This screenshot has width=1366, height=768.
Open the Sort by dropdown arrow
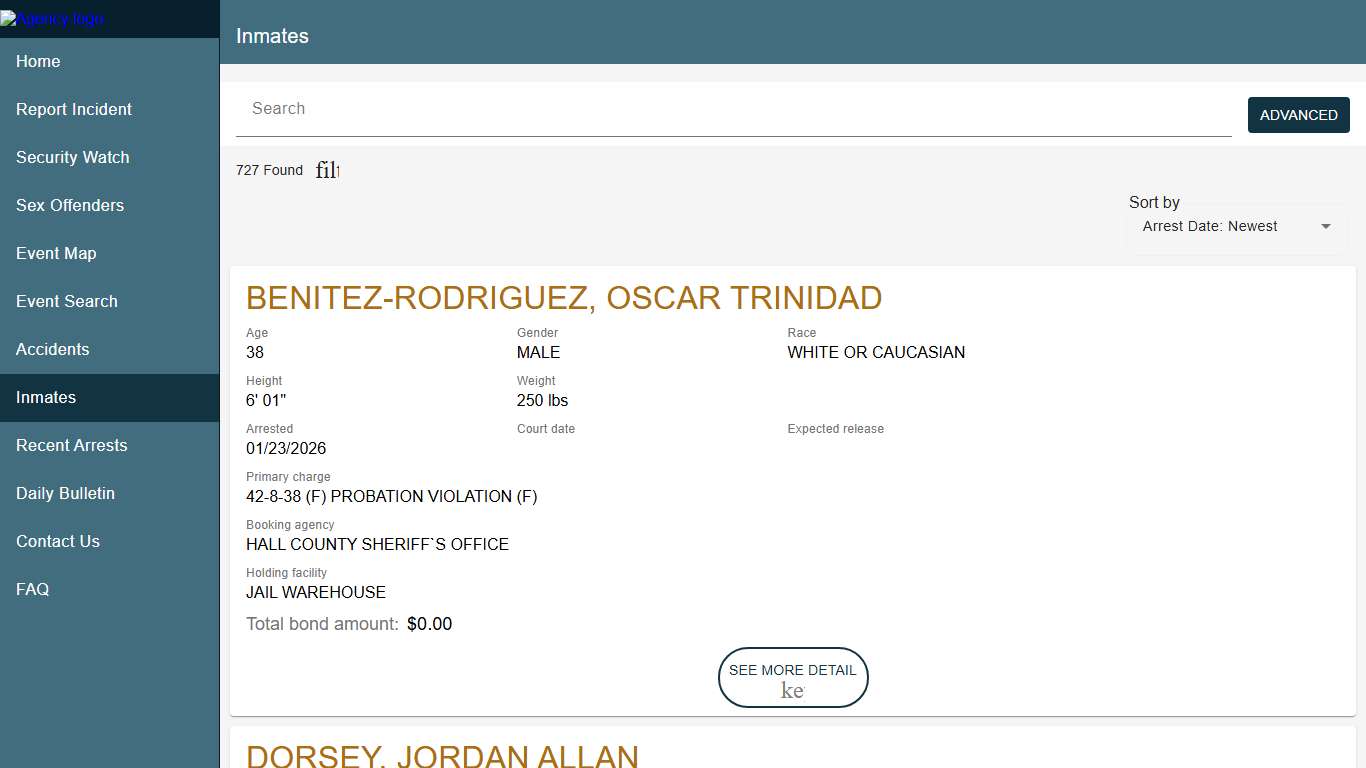point(1325,226)
